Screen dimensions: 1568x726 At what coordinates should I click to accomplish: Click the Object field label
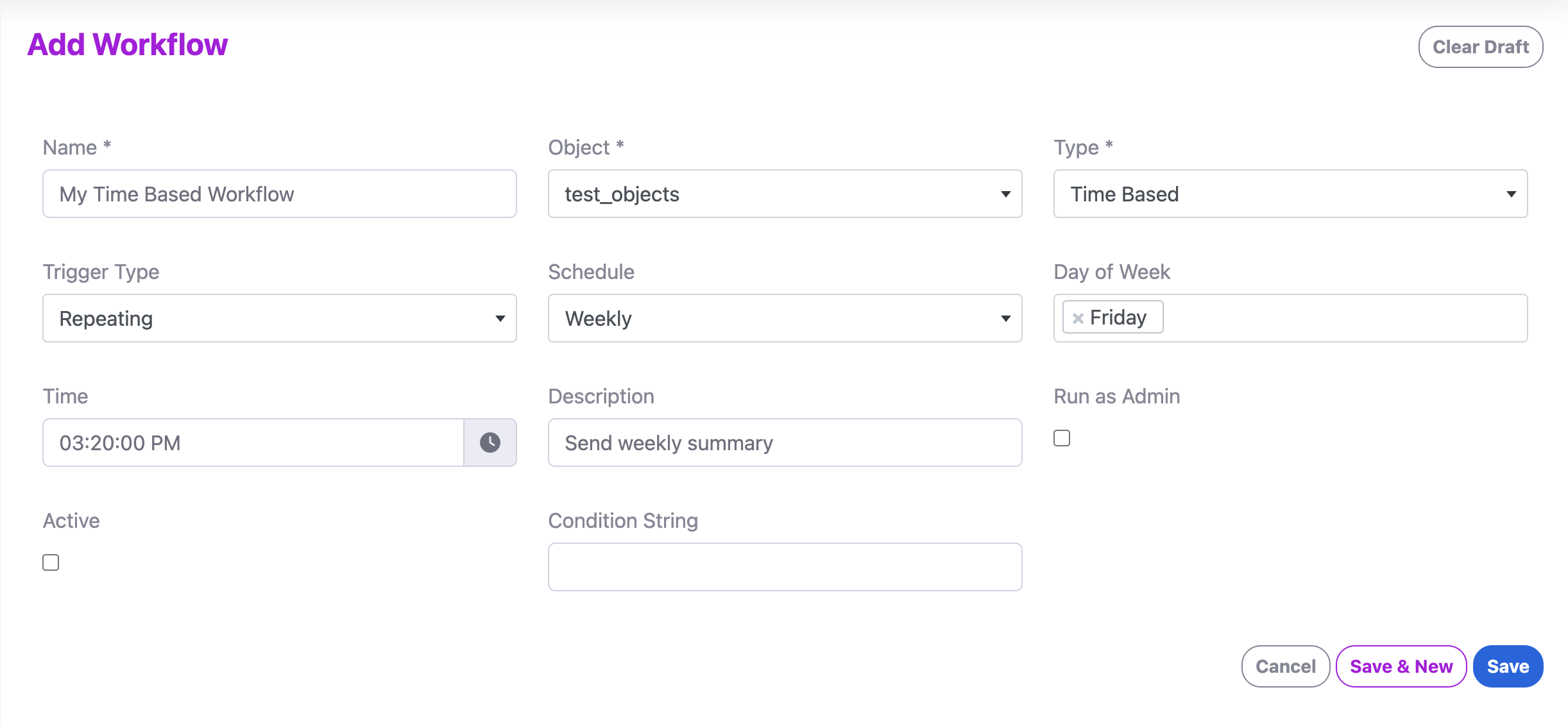584,147
